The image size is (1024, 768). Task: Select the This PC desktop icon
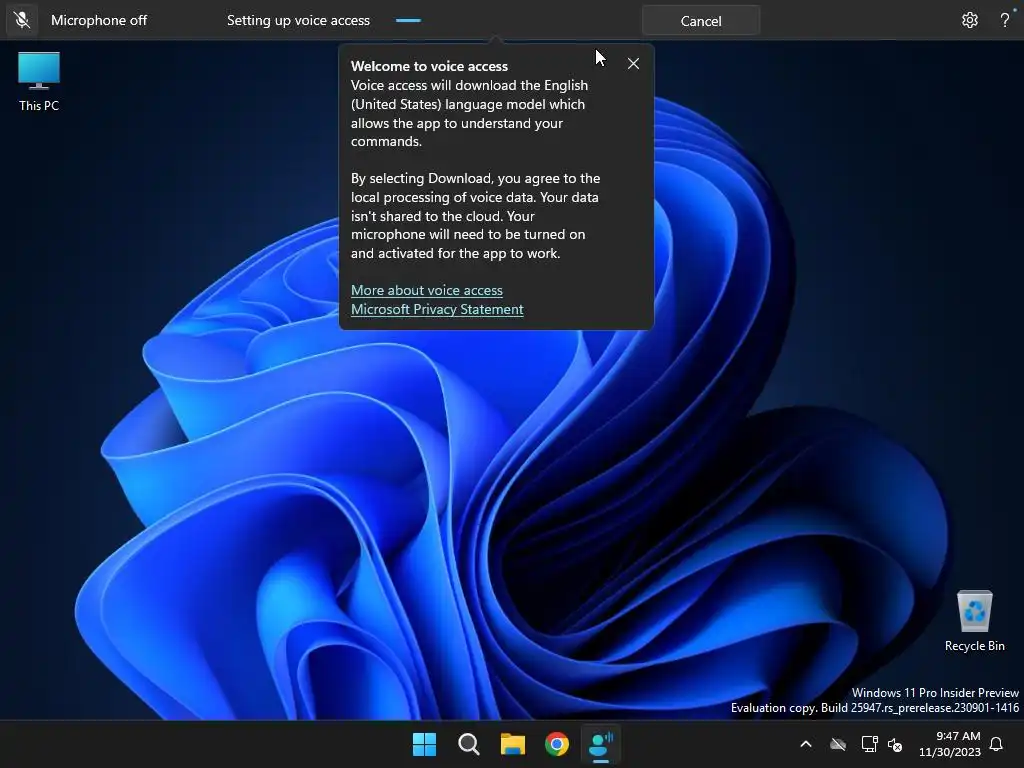click(39, 82)
